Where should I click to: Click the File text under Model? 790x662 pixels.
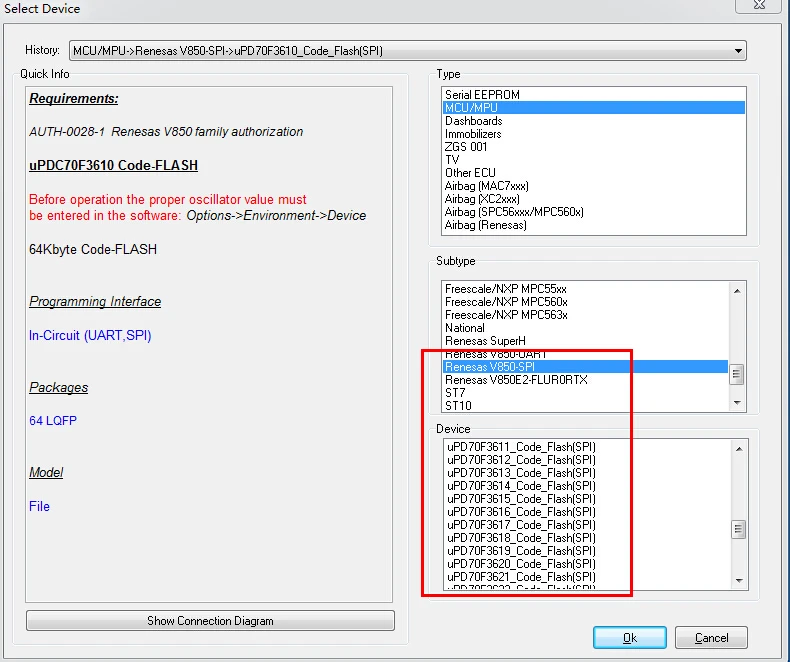39,506
